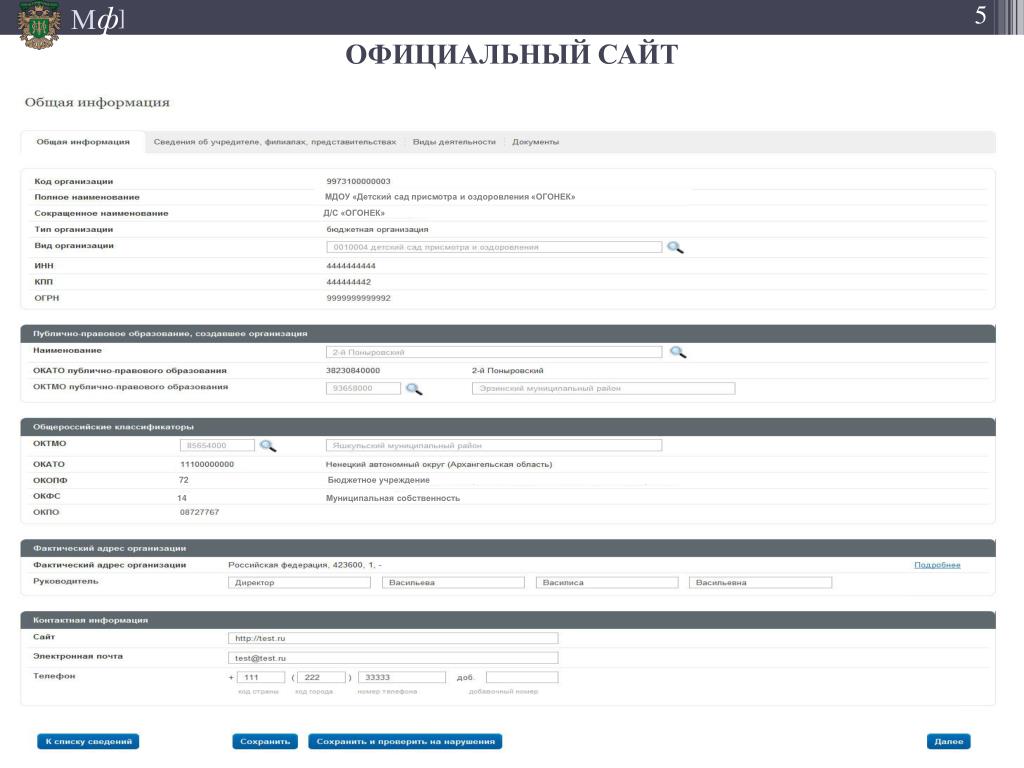Click the patronymic field Васильевна

coord(761,583)
